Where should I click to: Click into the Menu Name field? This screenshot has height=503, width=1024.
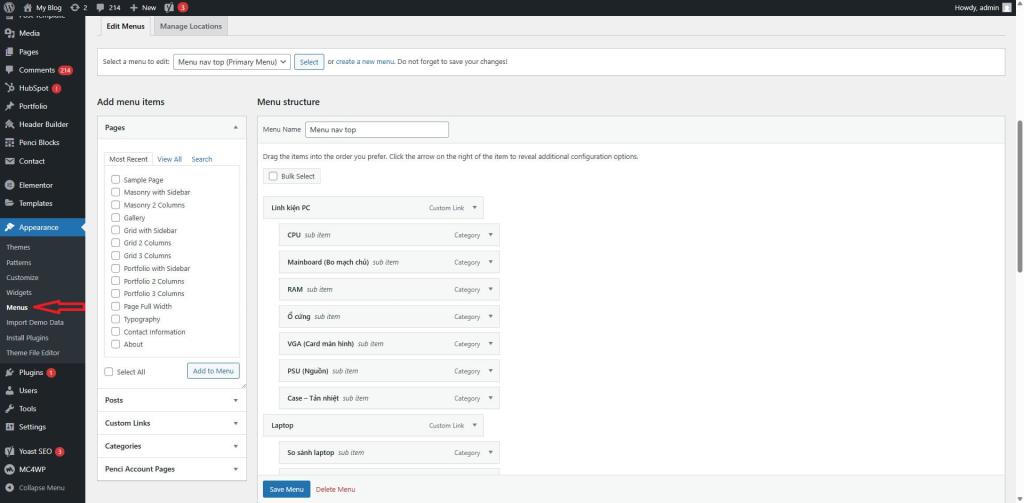pos(377,129)
